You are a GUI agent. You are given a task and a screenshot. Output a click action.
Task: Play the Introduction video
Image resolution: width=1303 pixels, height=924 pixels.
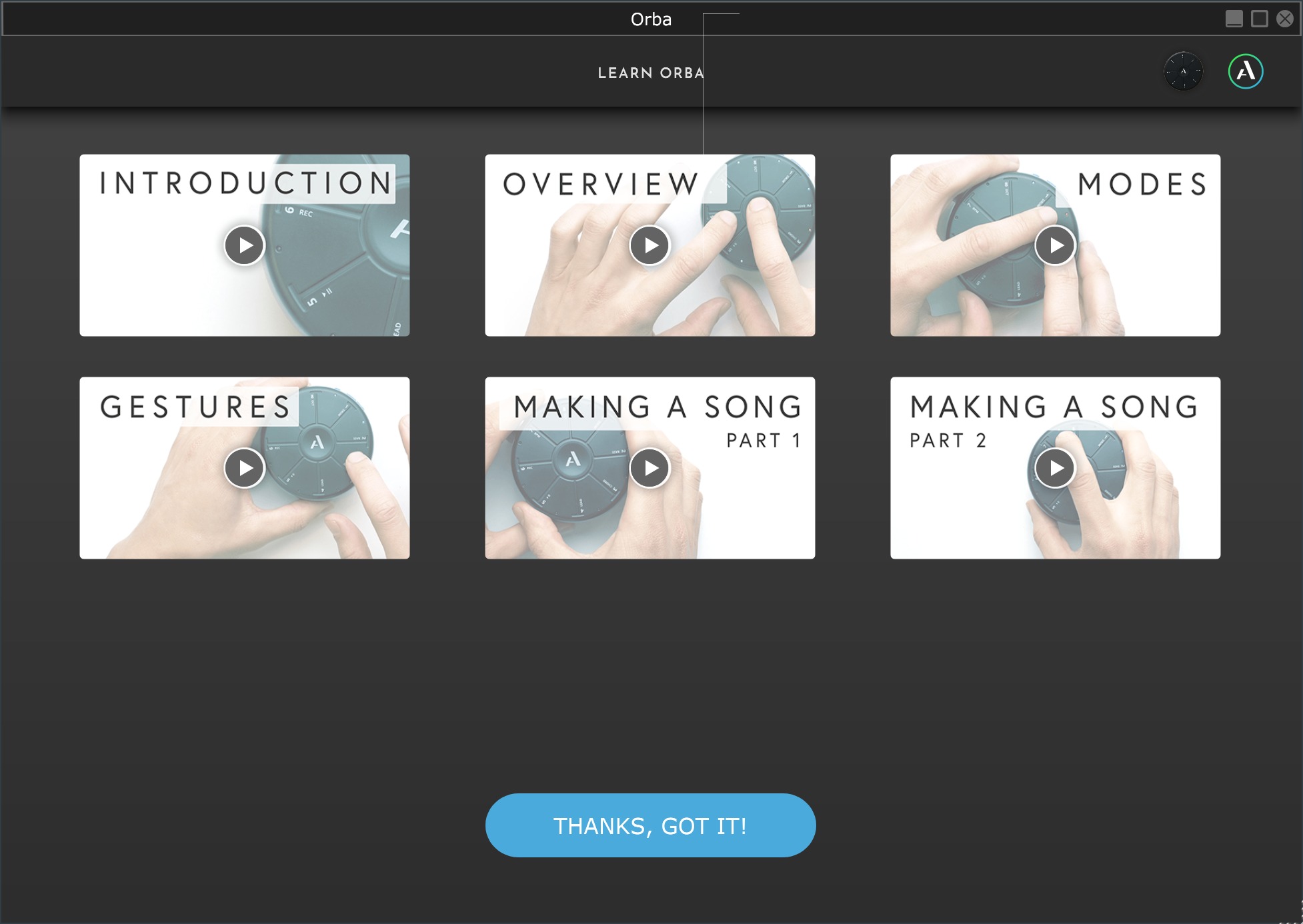point(245,245)
